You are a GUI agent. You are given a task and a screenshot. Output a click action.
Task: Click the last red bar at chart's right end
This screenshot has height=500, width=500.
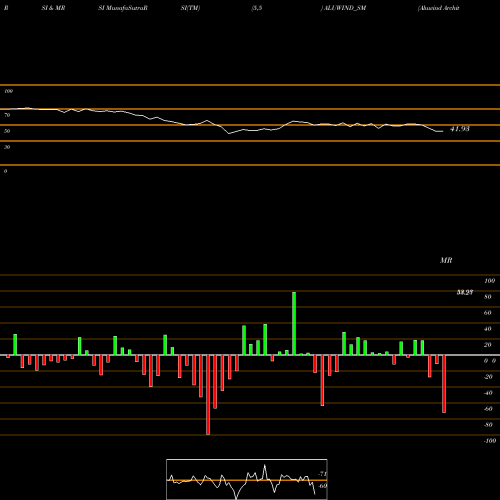(x=444, y=384)
